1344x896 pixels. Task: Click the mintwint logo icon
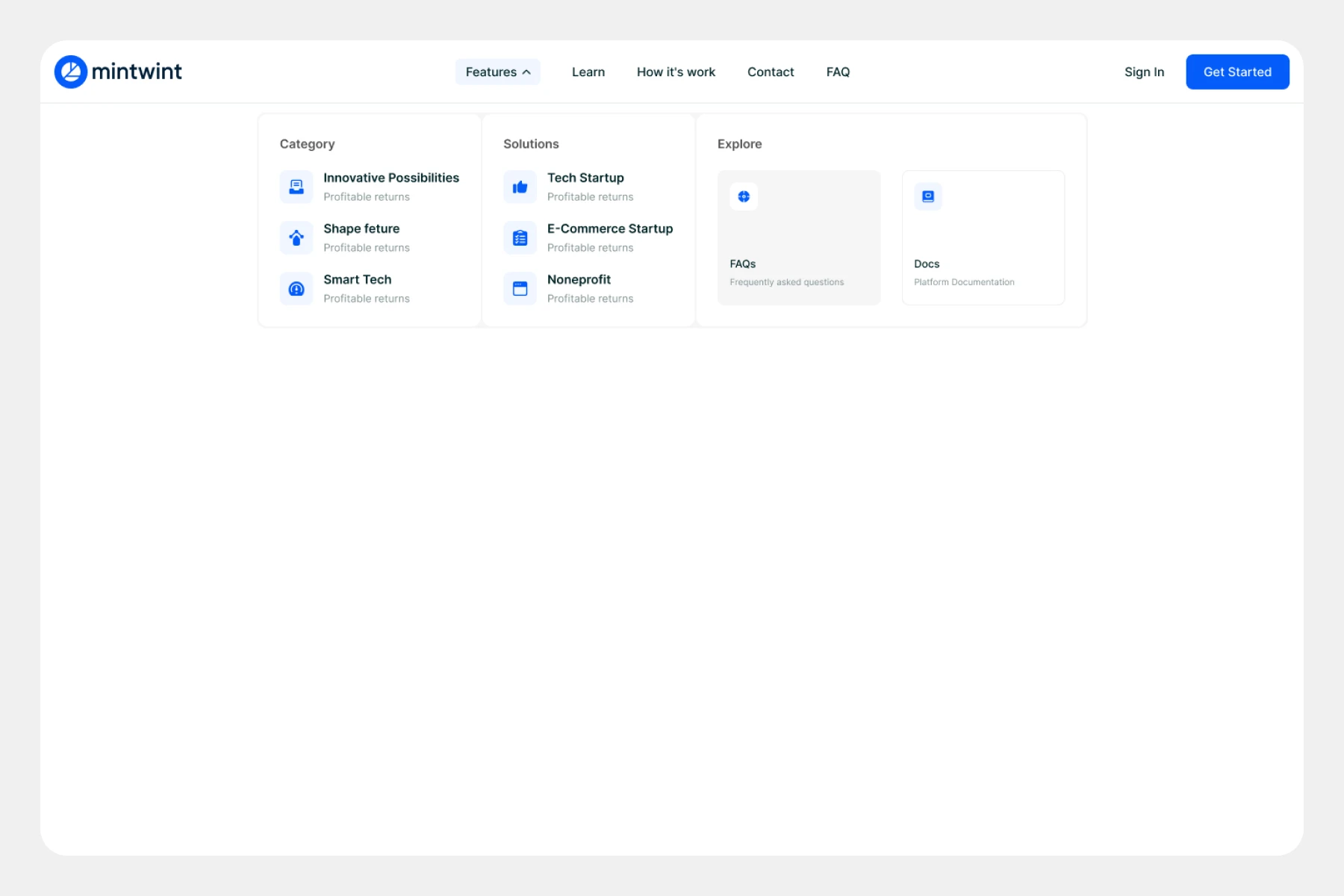pos(71,72)
